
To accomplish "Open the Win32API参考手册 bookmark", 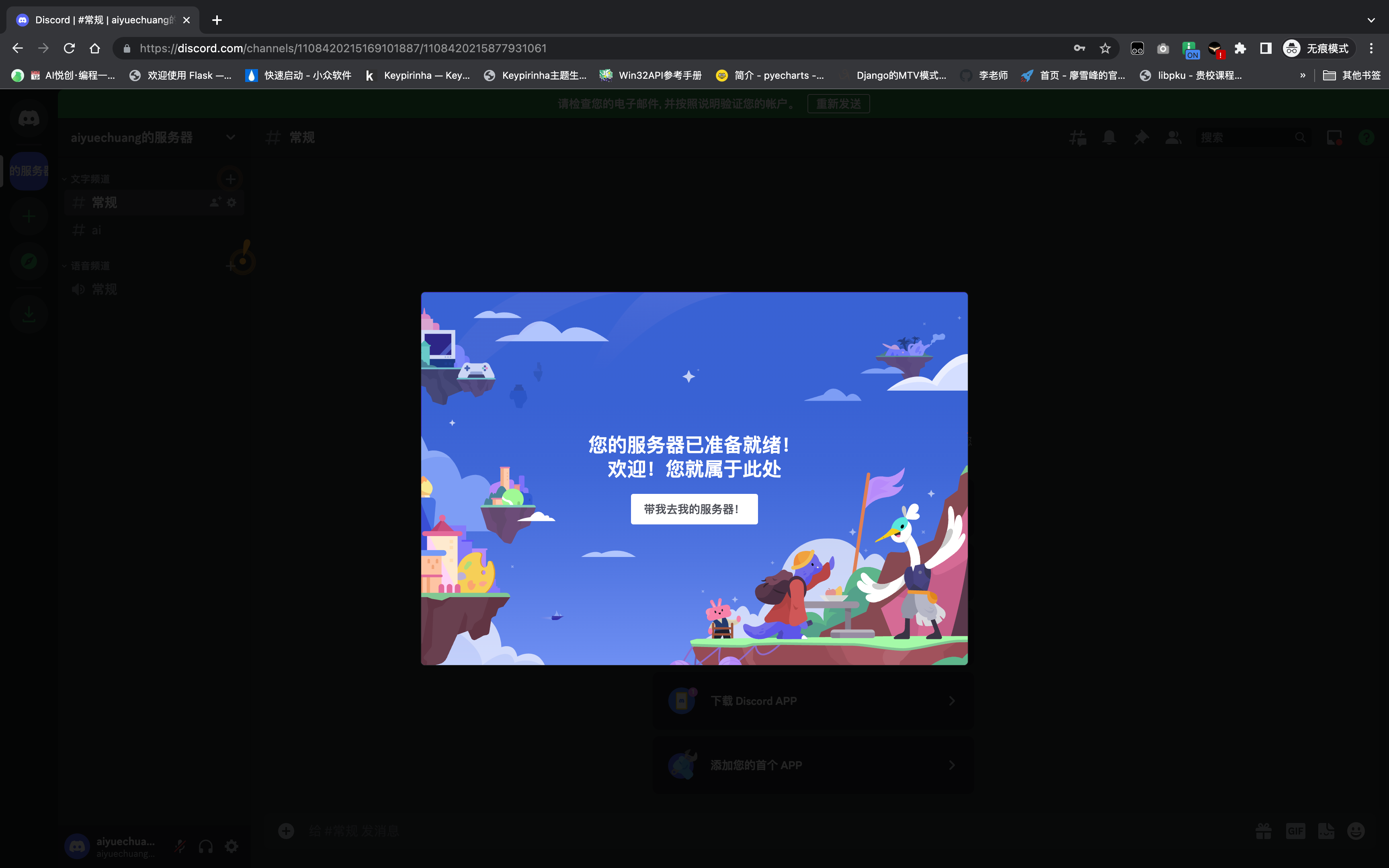I will pyautogui.click(x=650, y=75).
